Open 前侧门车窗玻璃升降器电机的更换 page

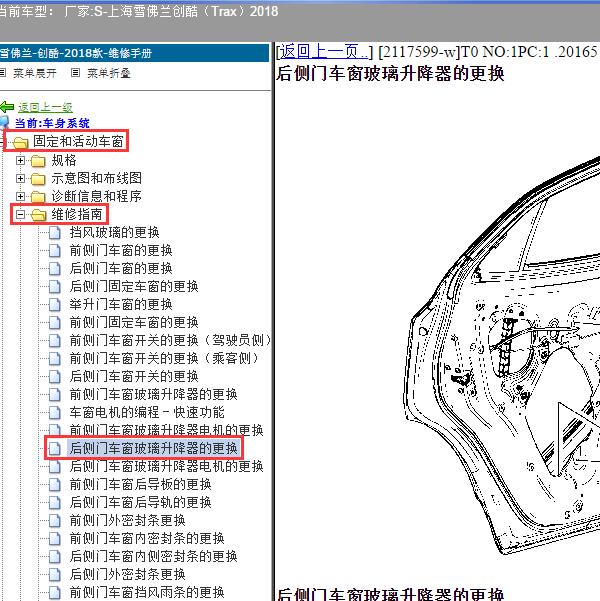point(166,430)
